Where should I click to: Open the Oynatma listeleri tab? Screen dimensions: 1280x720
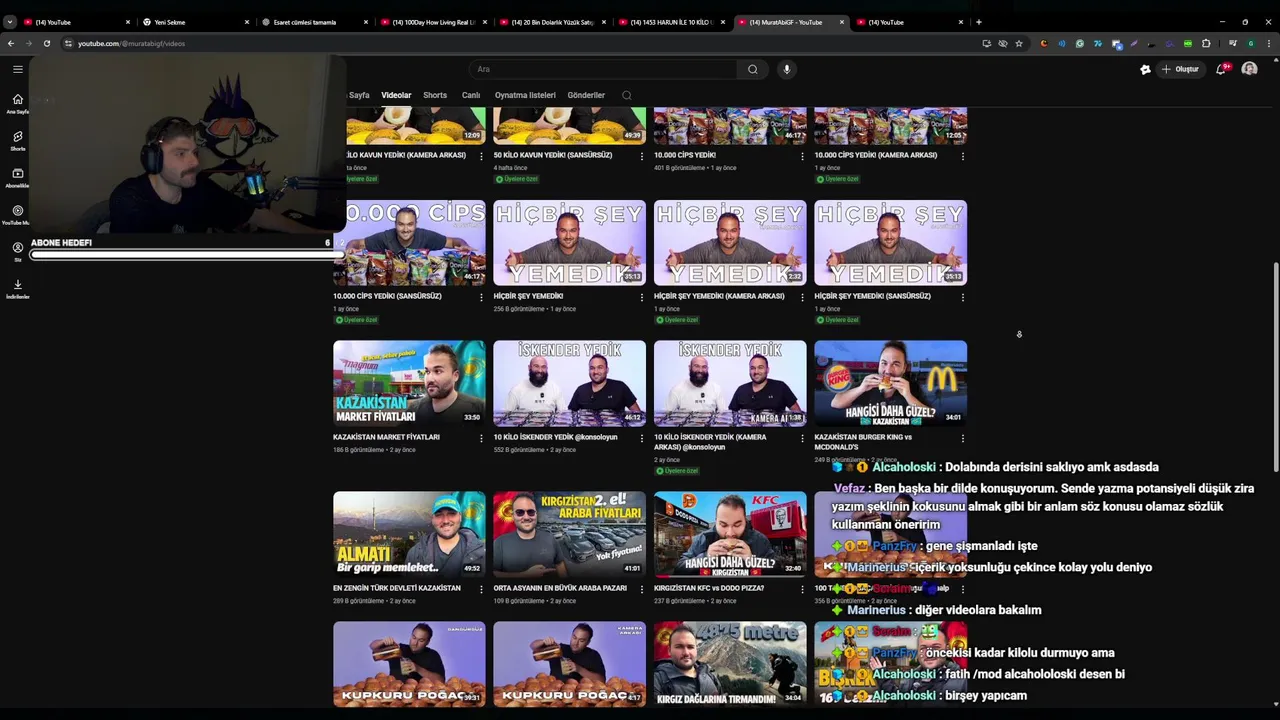click(525, 95)
